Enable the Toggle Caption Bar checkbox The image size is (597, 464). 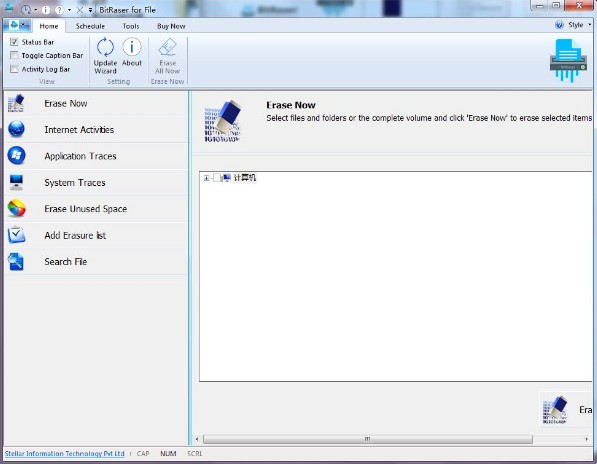pyautogui.click(x=14, y=55)
